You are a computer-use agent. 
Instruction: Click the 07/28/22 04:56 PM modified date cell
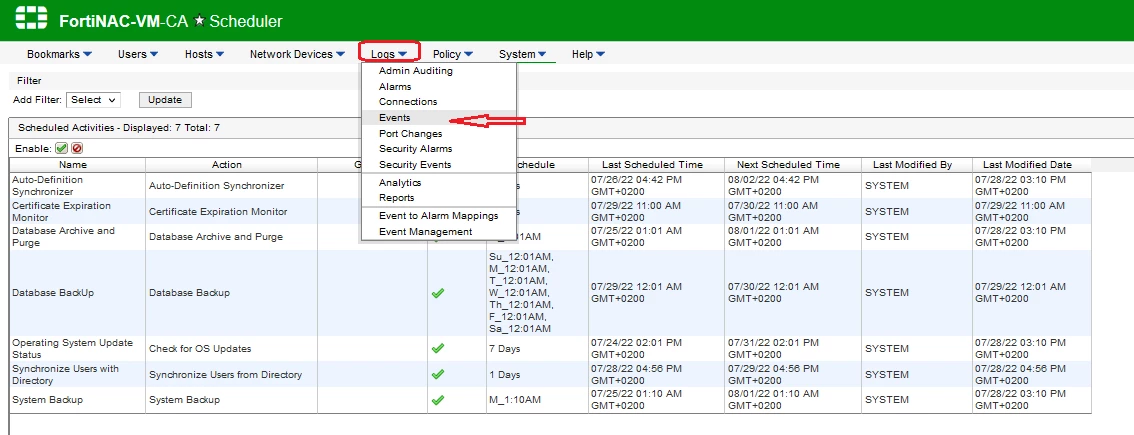point(1031,374)
